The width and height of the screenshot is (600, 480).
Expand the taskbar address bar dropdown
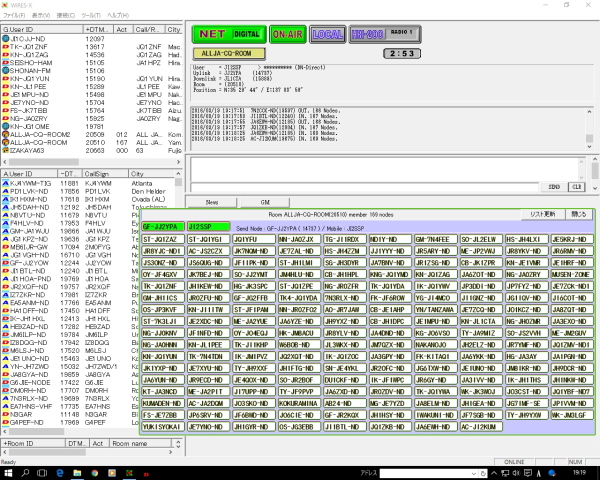[474, 473]
